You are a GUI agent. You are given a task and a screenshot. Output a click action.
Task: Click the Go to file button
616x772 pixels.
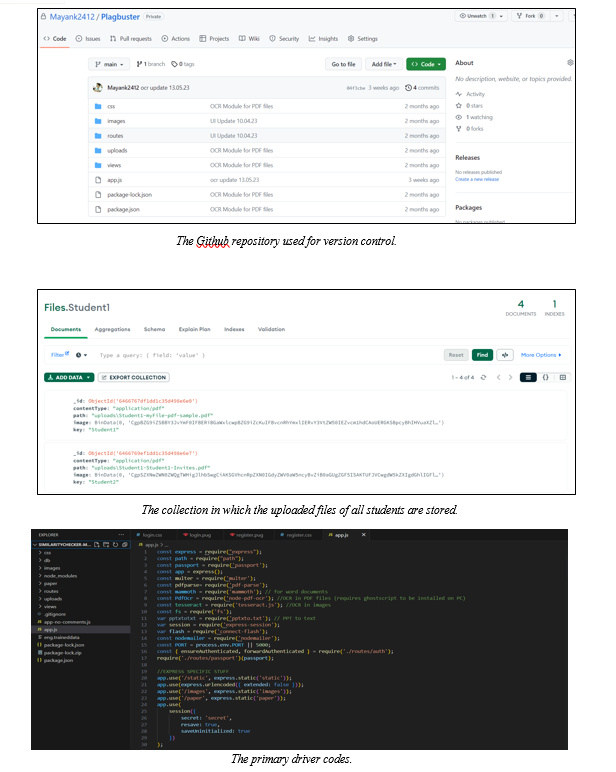(343, 64)
